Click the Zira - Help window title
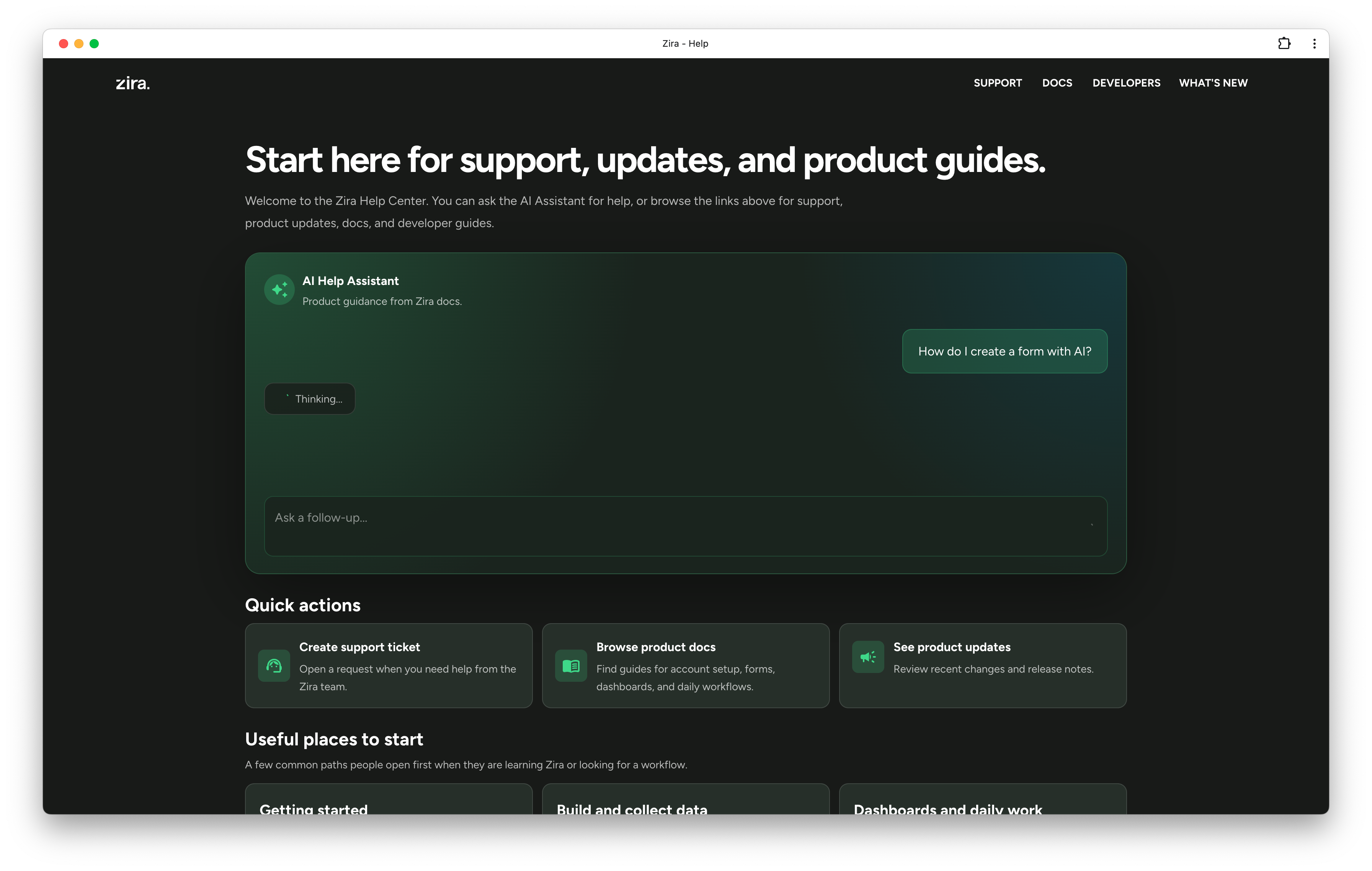This screenshot has width=1372, height=871. [x=685, y=43]
